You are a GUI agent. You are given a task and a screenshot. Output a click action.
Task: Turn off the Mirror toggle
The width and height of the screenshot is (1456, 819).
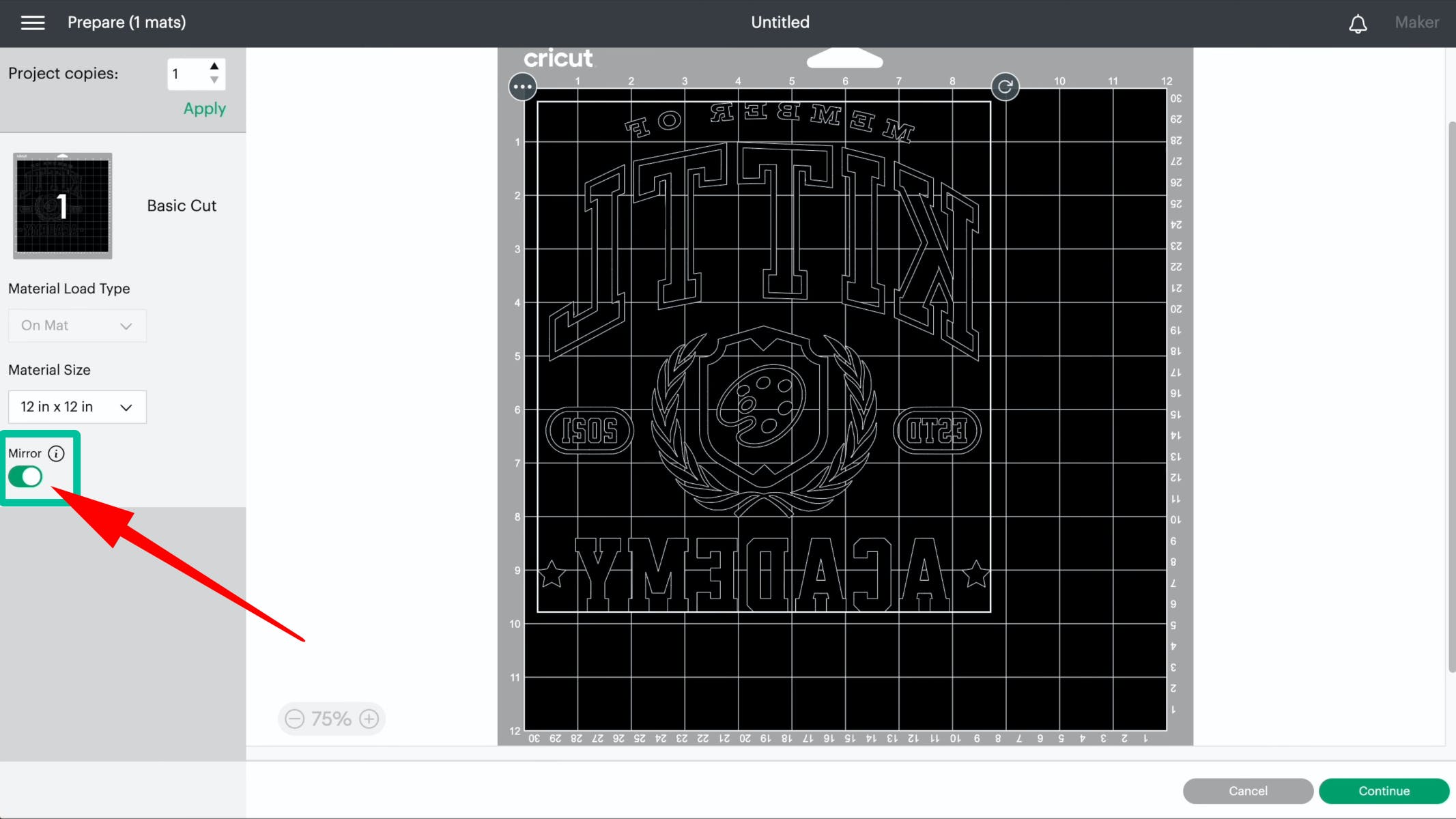25,476
